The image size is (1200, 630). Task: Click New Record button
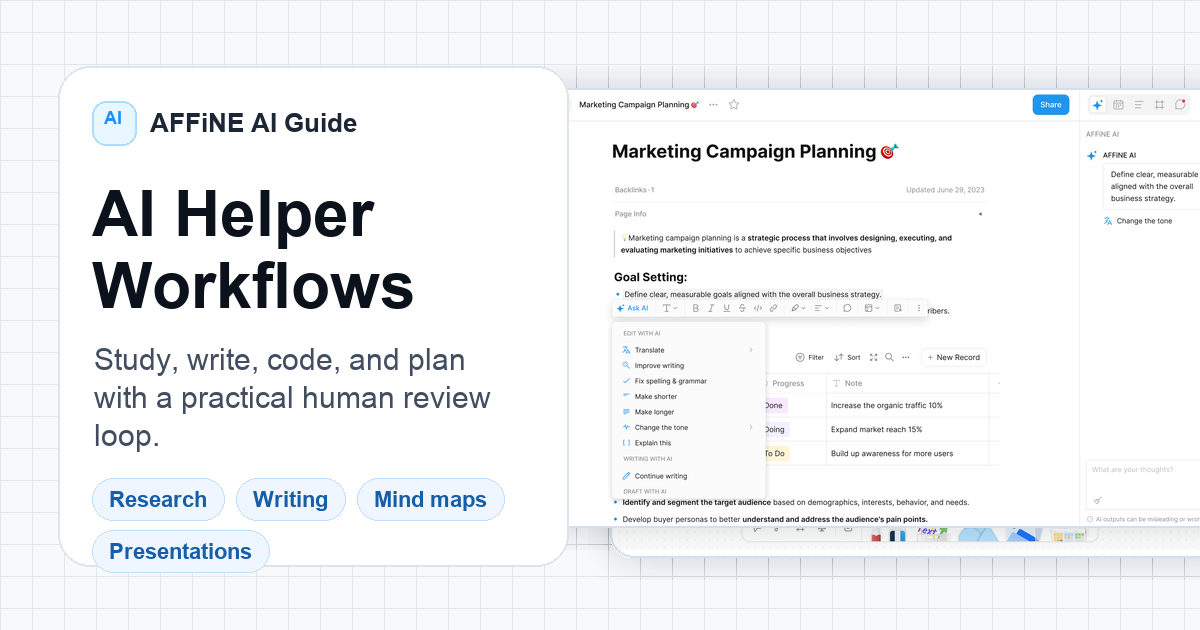tap(954, 357)
